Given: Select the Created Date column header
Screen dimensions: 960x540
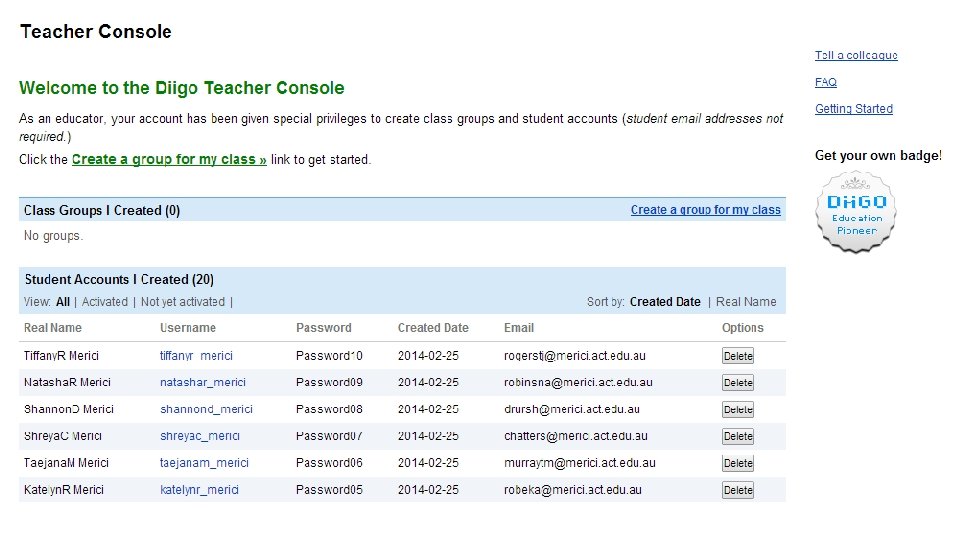Looking at the screenshot, I should [433, 328].
